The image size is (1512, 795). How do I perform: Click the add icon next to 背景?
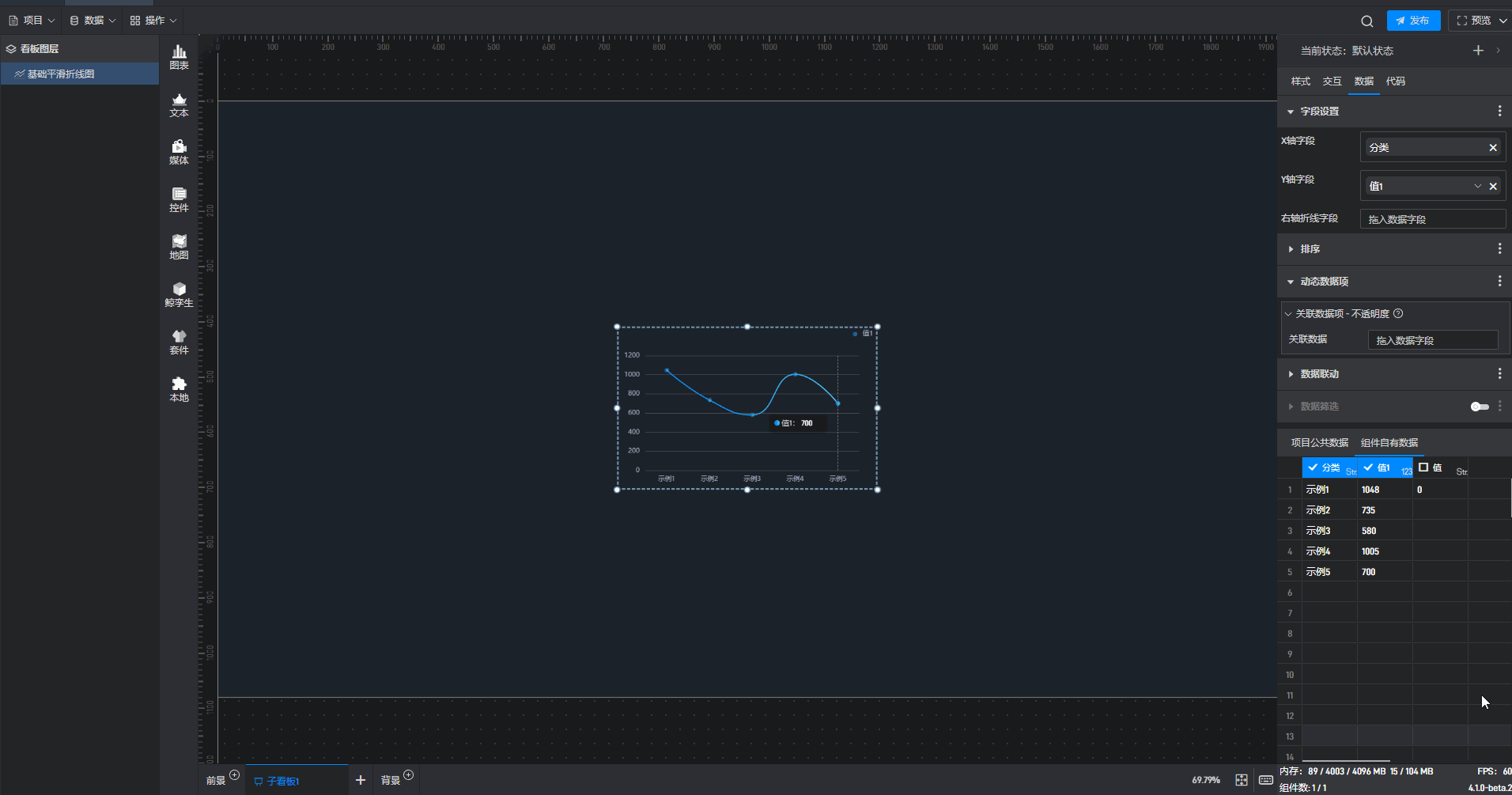pyautogui.click(x=408, y=775)
